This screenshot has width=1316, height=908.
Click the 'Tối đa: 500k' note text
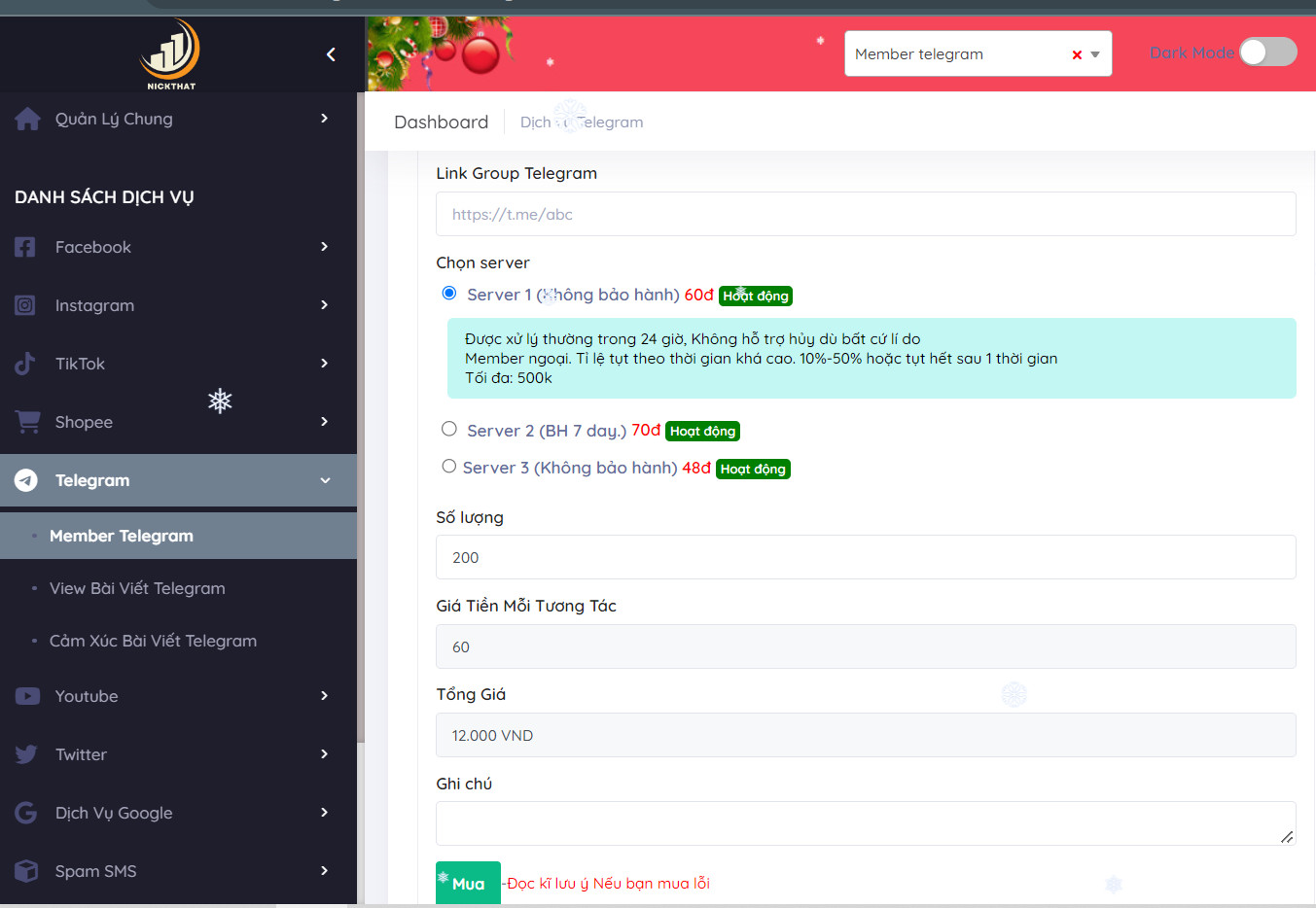pyautogui.click(x=509, y=378)
